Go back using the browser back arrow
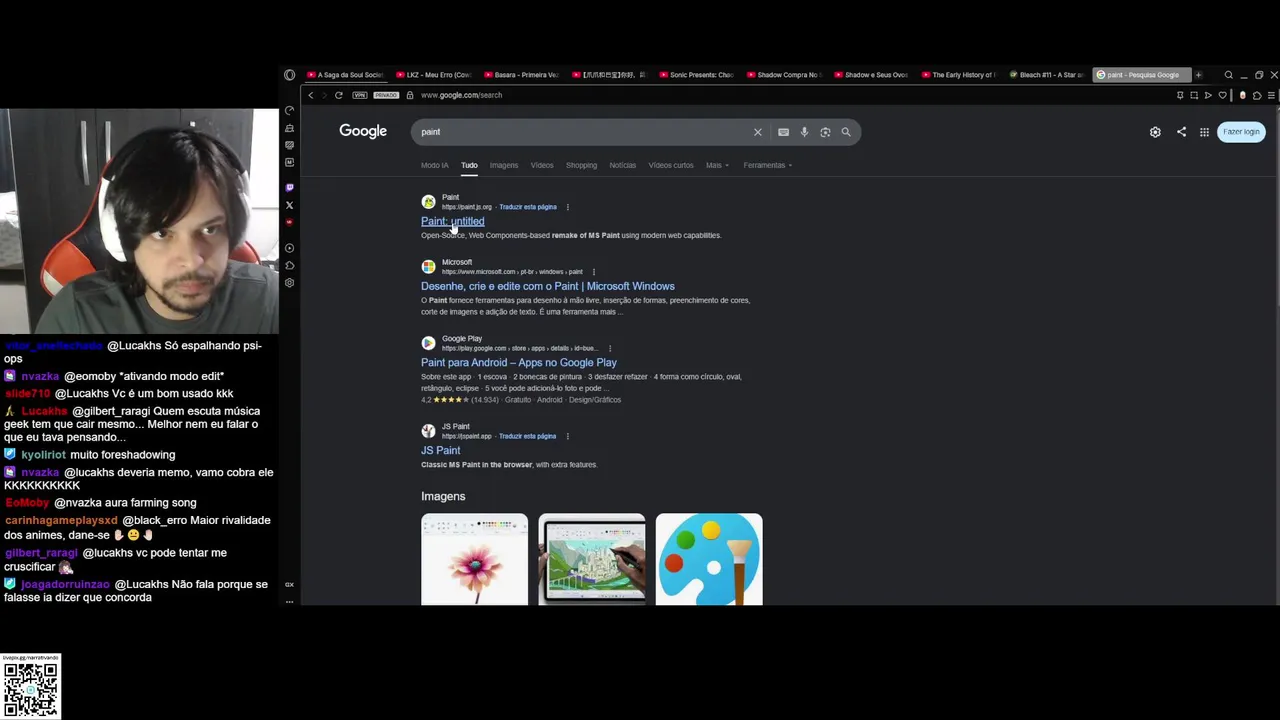Screen dimensions: 1280x720 tap(311, 95)
